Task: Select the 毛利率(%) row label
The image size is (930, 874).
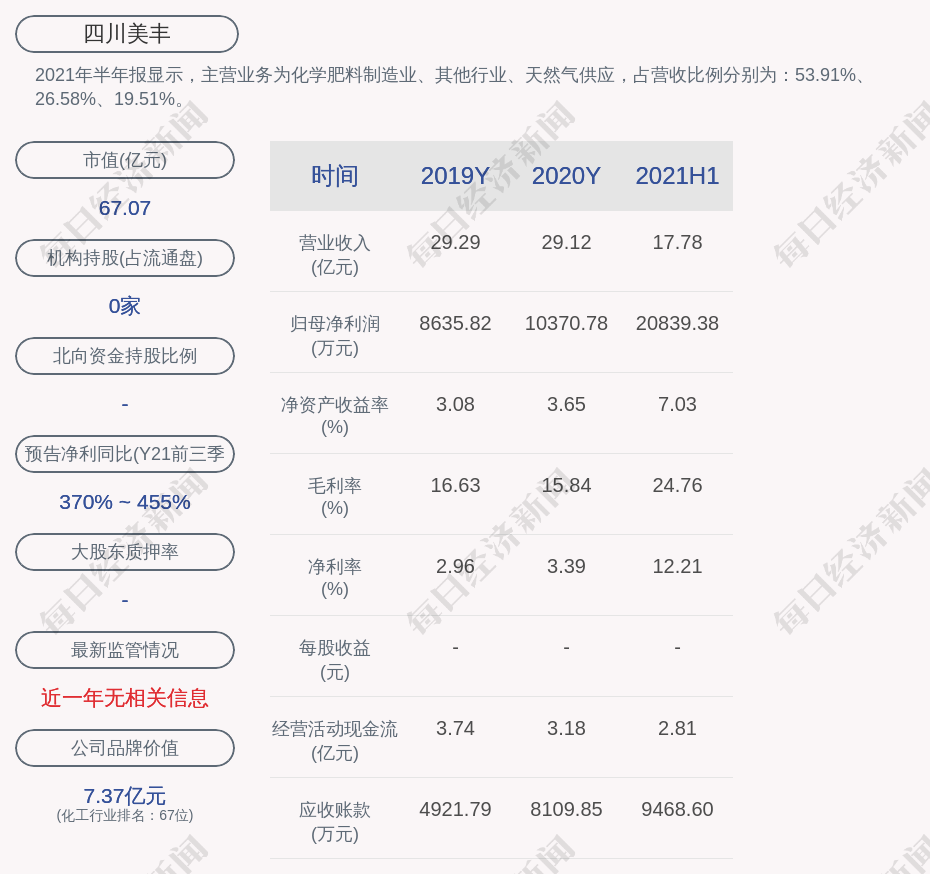Action: point(335,497)
